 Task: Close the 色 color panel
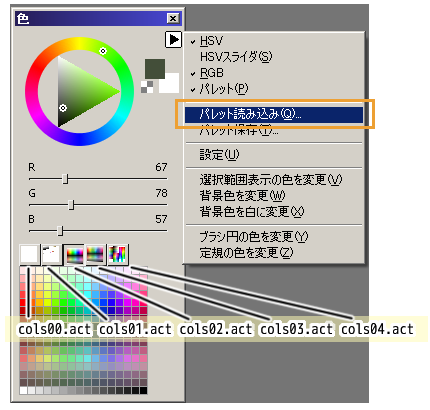click(173, 18)
